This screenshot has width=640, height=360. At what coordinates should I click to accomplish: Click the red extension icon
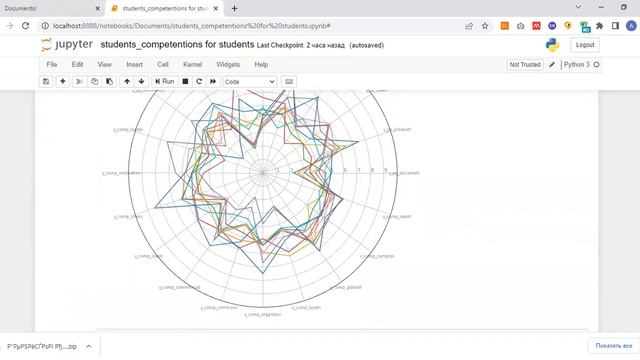536,26
